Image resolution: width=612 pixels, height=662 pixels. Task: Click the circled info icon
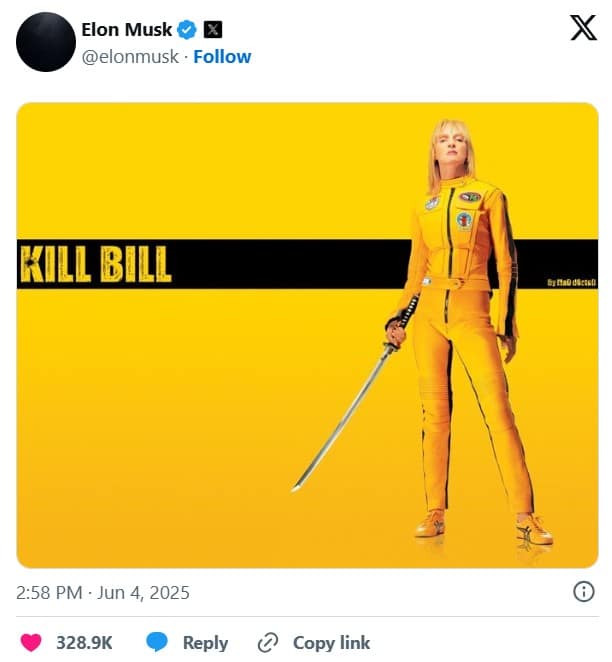(x=583, y=592)
